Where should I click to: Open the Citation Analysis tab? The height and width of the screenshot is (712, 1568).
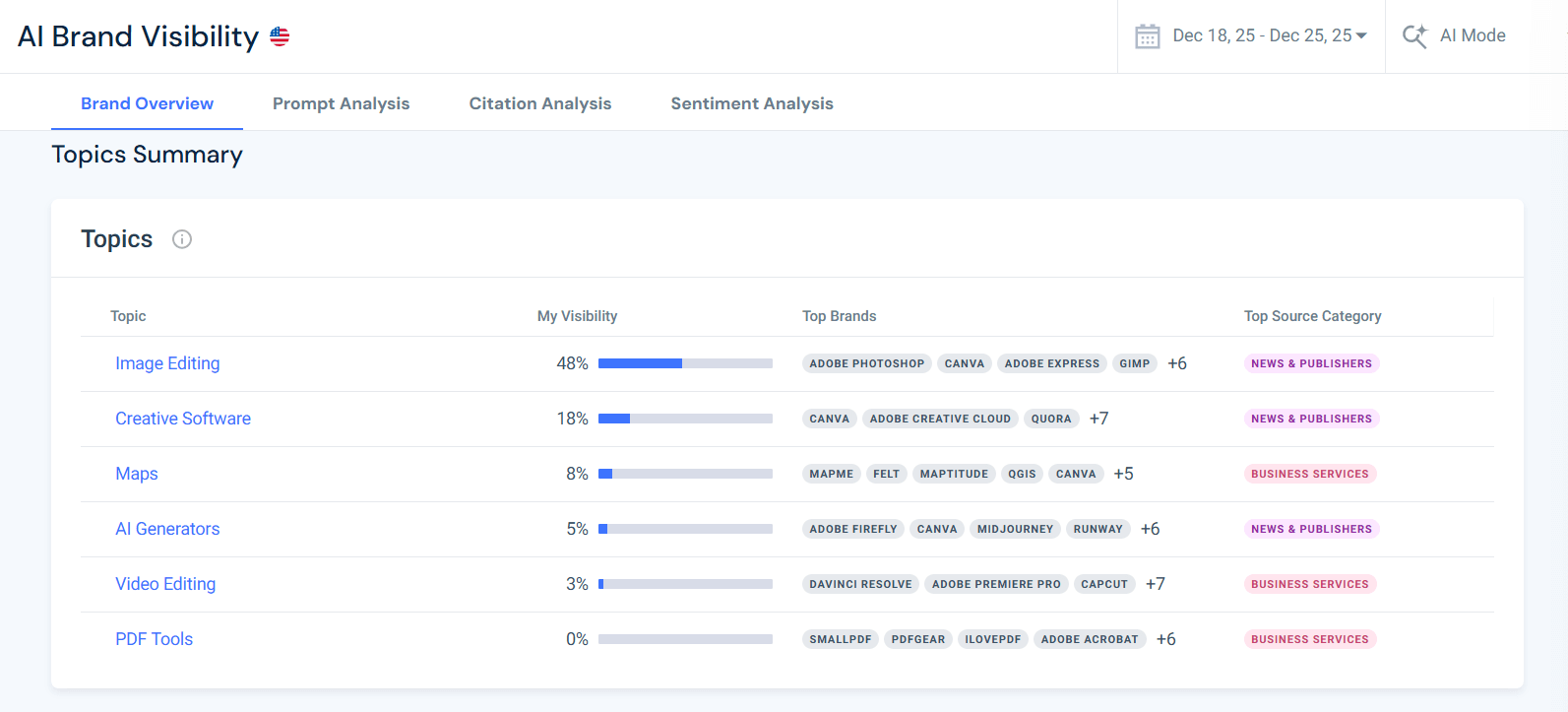(539, 103)
